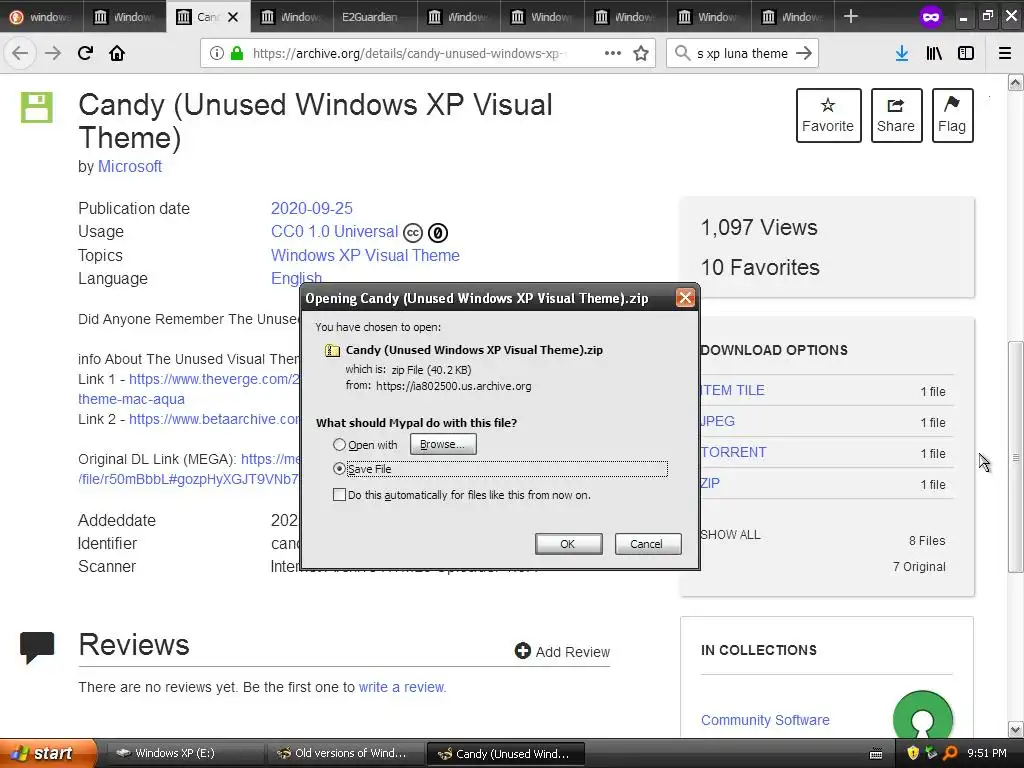Click the Reviews speech bubble icon
The image size is (1024, 768).
(37, 647)
